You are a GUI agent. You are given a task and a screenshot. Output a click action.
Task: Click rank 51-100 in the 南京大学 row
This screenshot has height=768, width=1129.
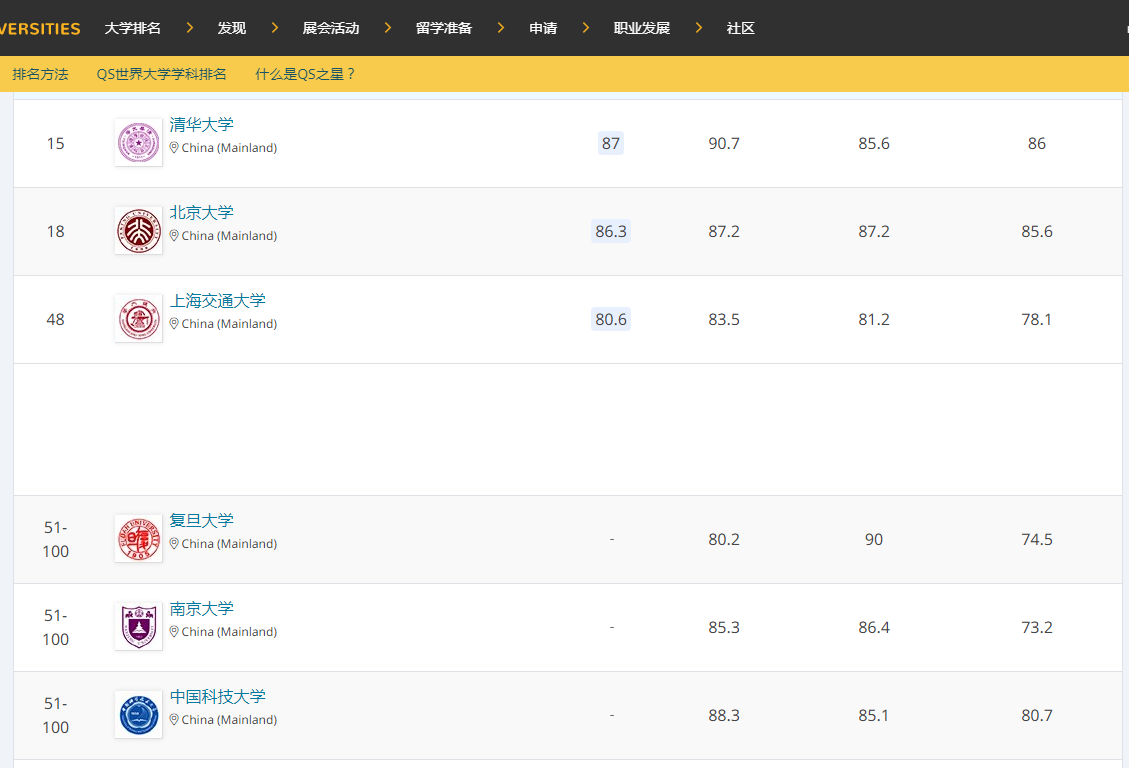pos(55,627)
